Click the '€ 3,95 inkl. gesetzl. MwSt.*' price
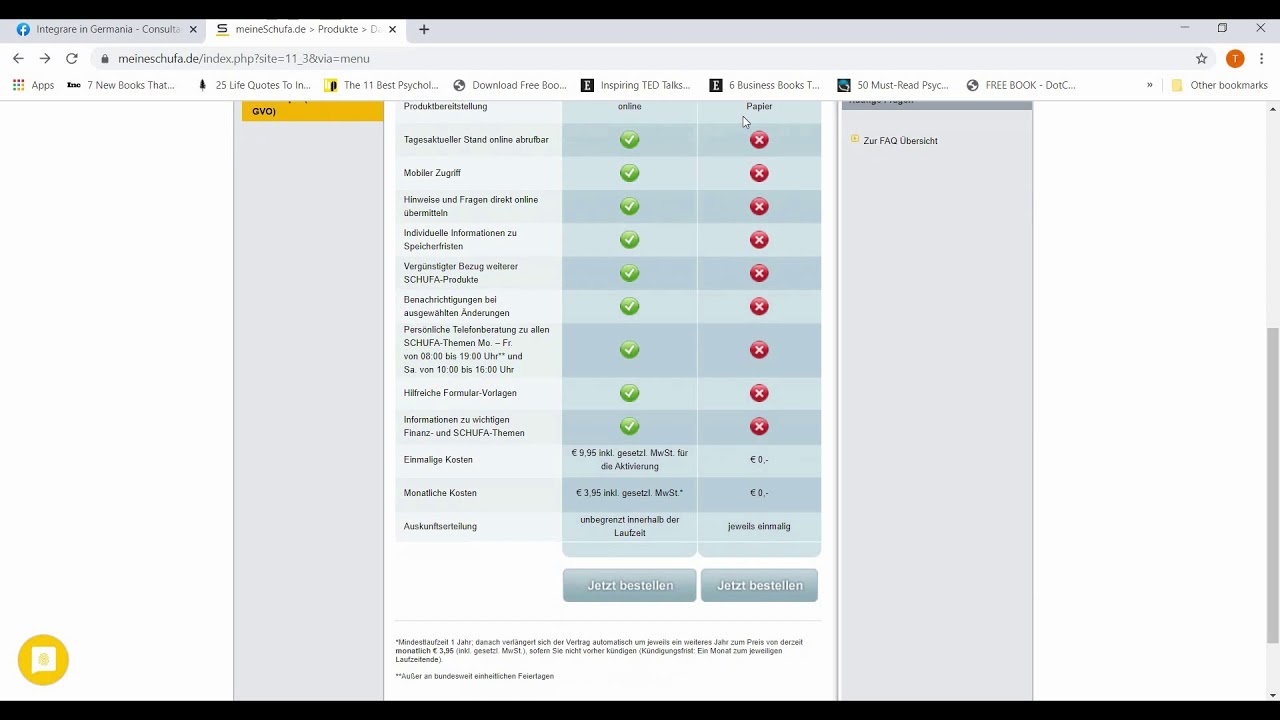This screenshot has height=720, width=1280. pyautogui.click(x=629, y=493)
